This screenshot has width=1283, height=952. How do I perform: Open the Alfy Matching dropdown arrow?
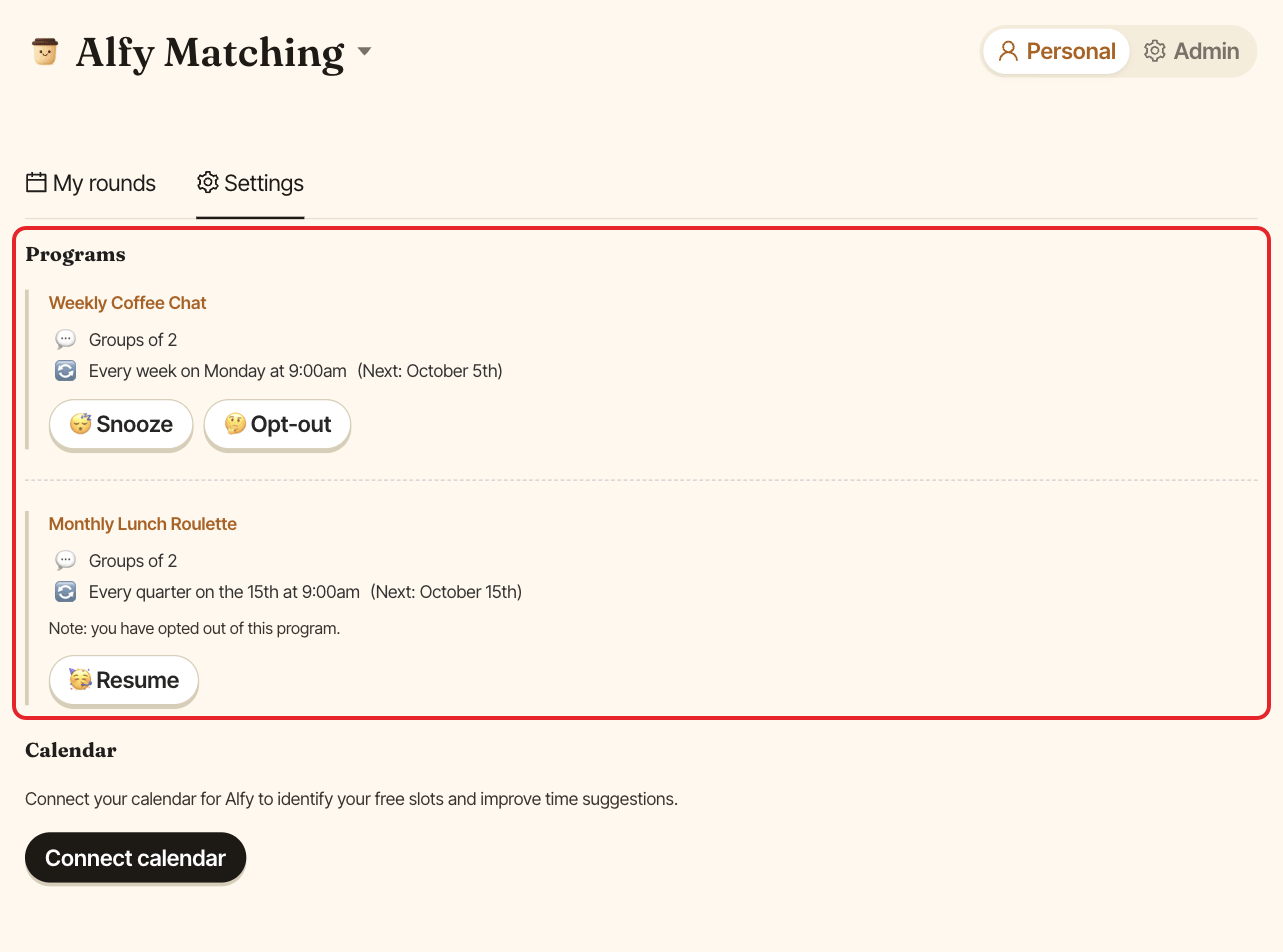(364, 51)
